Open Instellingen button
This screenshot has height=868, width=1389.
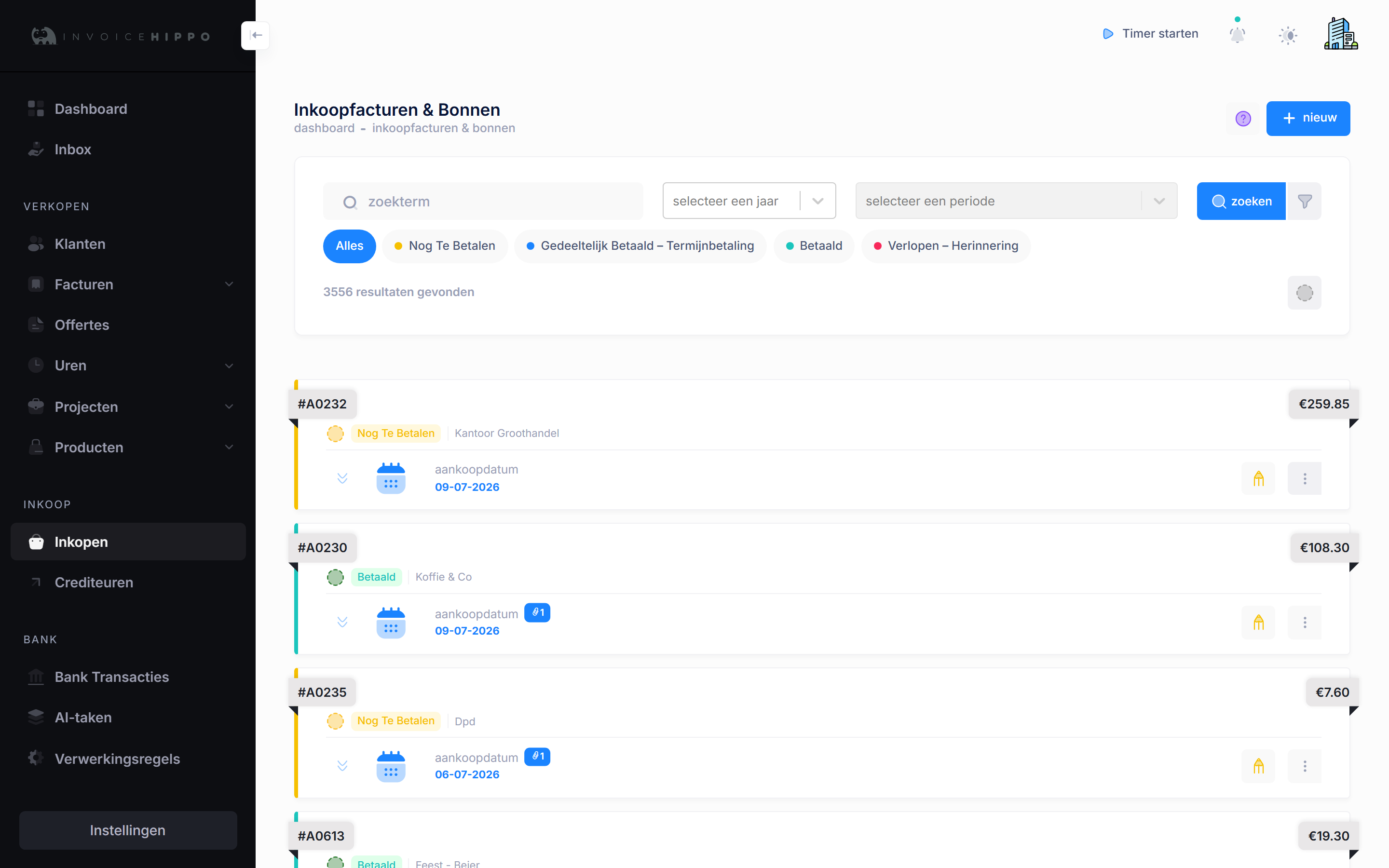point(128,830)
